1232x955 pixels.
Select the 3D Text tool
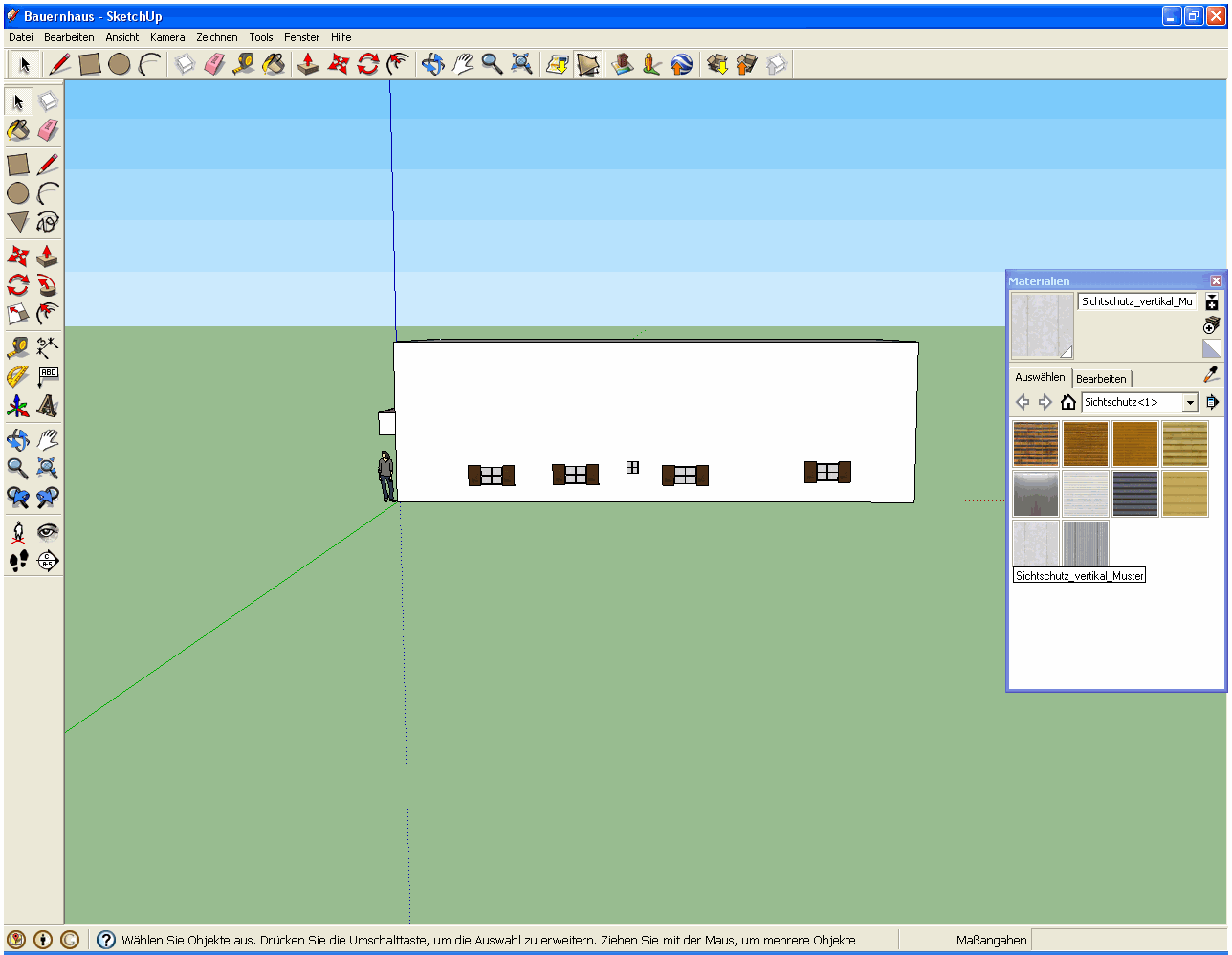[x=48, y=407]
